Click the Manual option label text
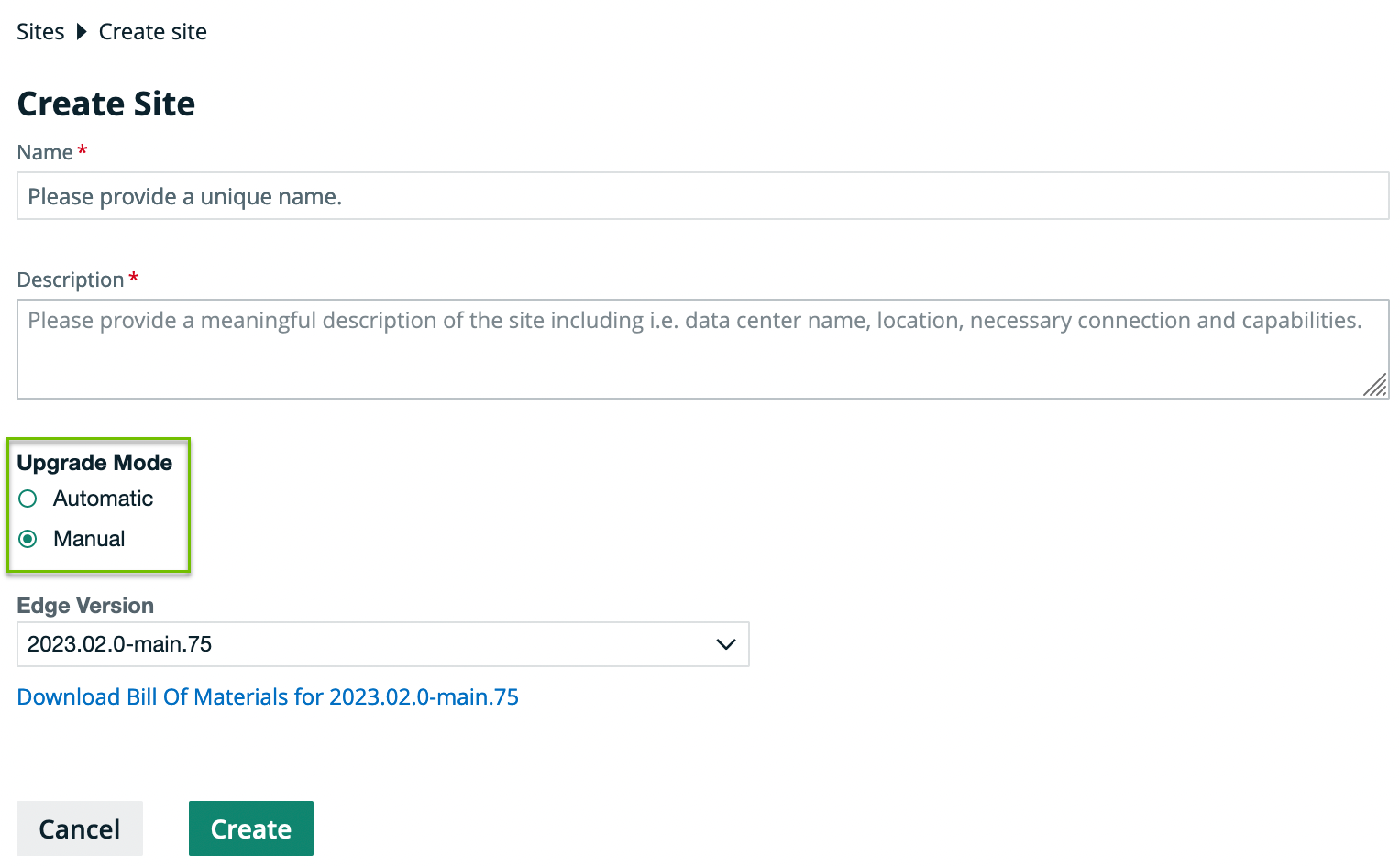 point(89,539)
